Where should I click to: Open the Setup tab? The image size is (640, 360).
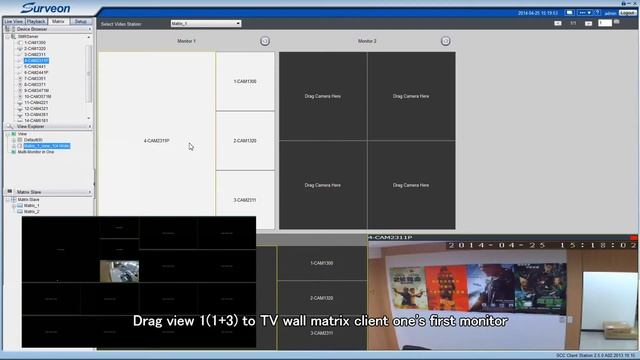[81, 21]
